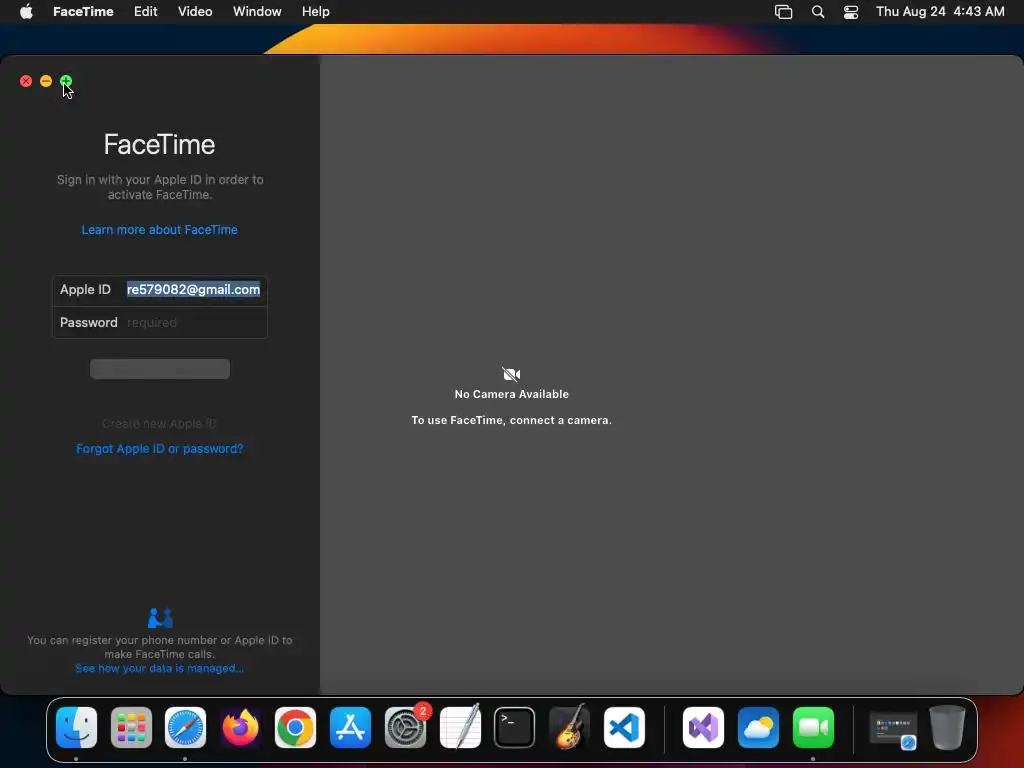Click the FaceTime icon in the Dock

[813, 727]
